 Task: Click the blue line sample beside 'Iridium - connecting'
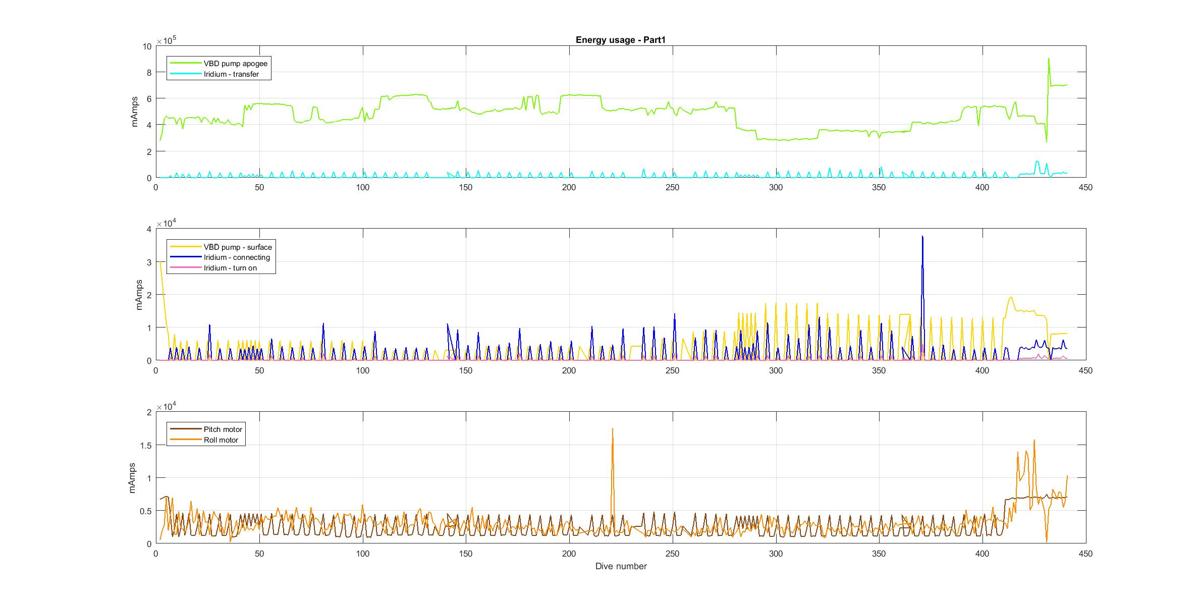(x=185, y=257)
